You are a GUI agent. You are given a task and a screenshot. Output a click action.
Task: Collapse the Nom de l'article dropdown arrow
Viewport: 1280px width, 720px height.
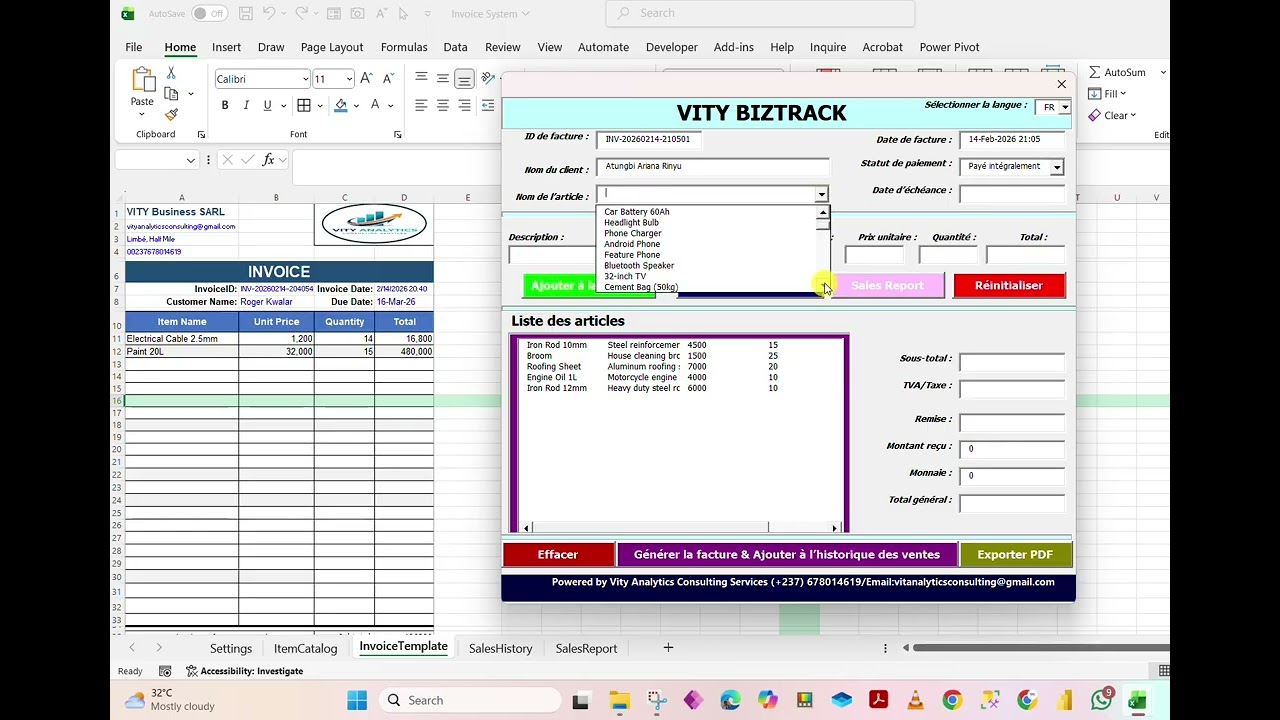(x=821, y=195)
